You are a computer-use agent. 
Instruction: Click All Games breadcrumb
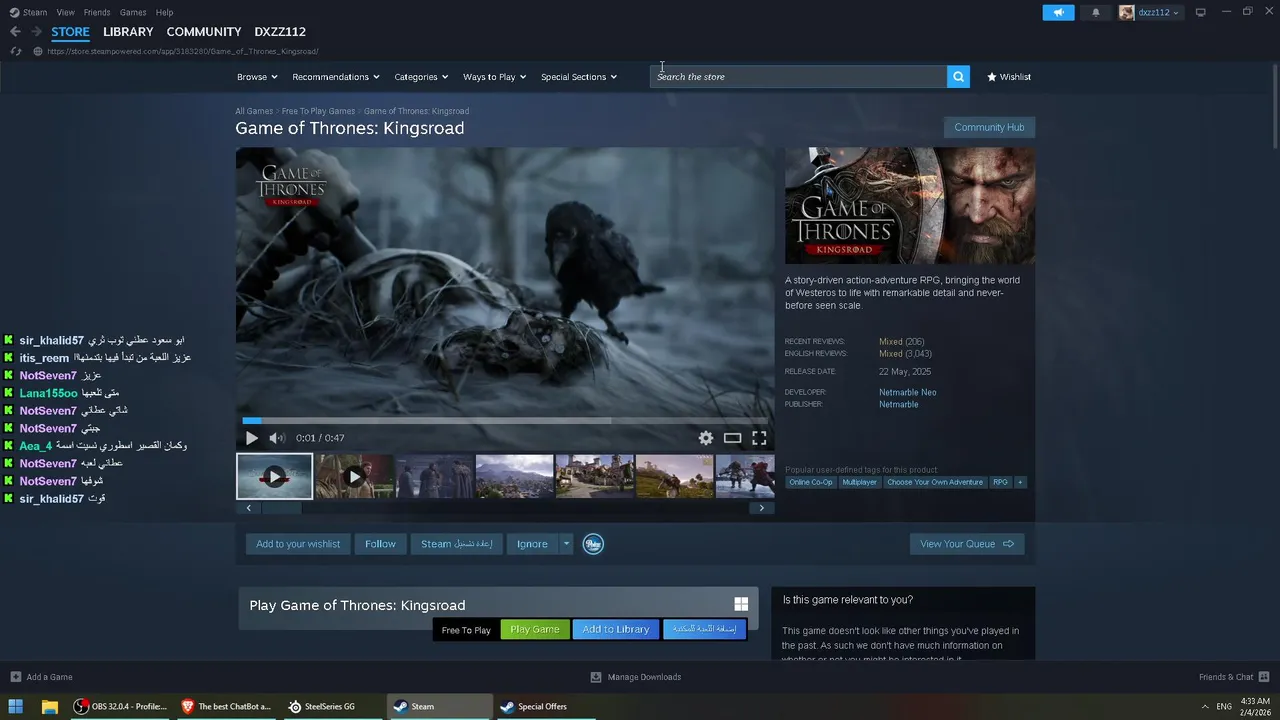point(254,111)
